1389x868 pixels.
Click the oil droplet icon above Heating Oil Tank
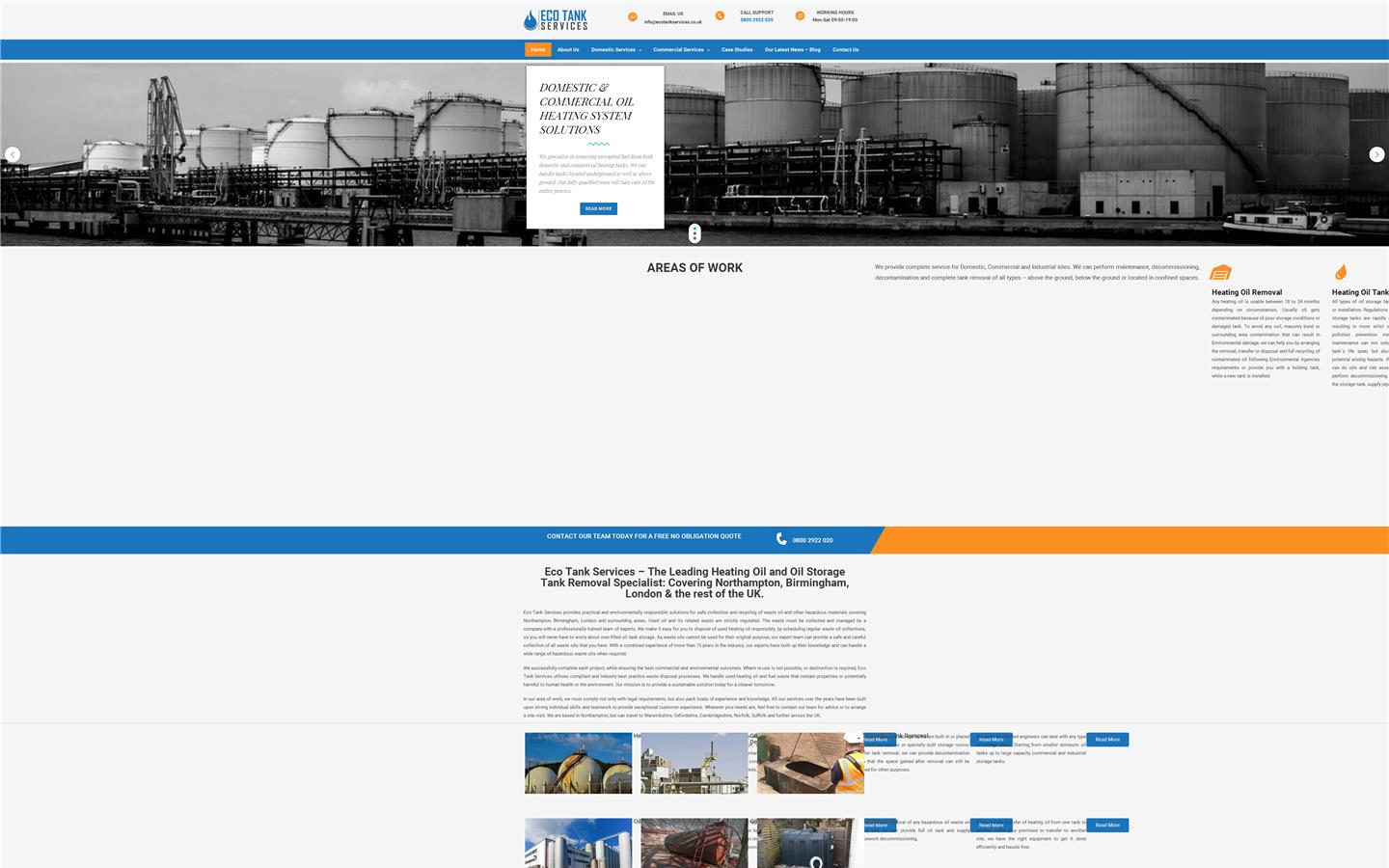(x=1341, y=271)
